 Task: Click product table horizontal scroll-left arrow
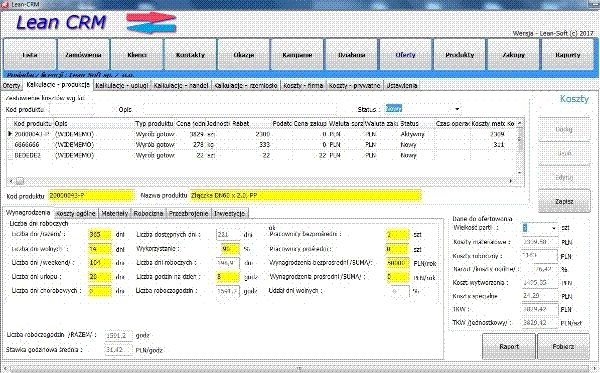click(11, 181)
